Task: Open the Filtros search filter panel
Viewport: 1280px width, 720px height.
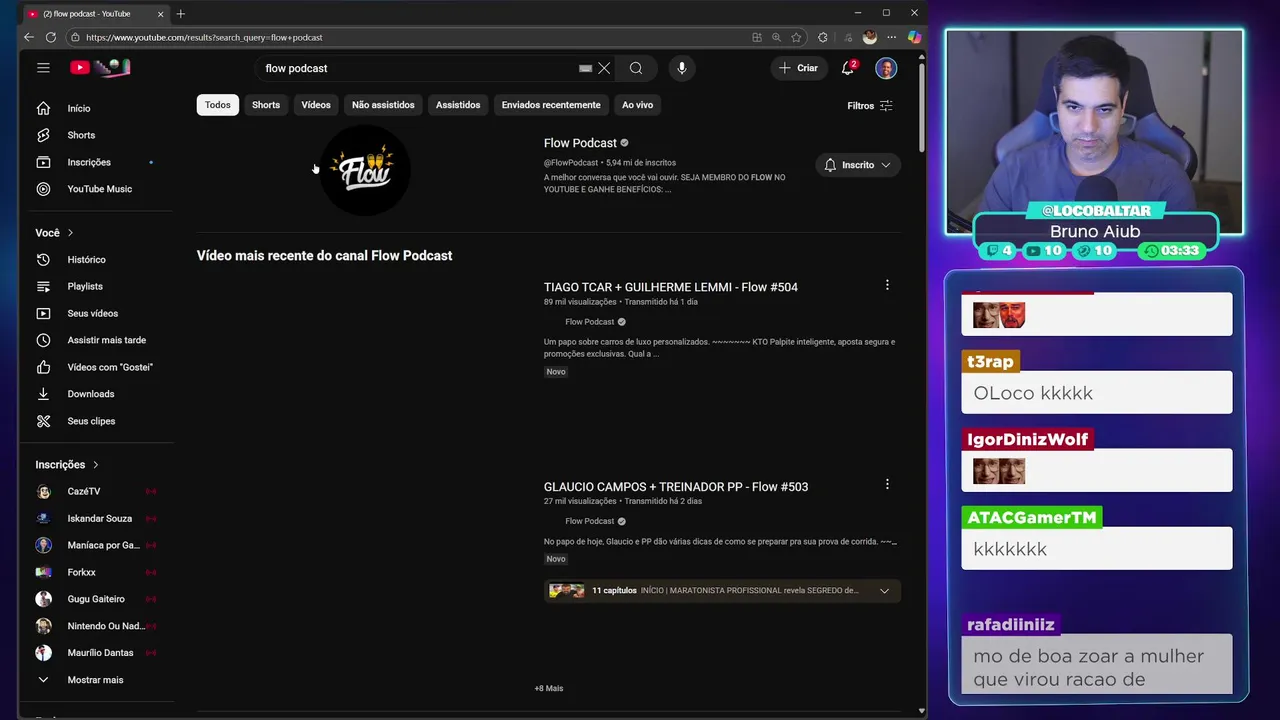Action: [870, 105]
